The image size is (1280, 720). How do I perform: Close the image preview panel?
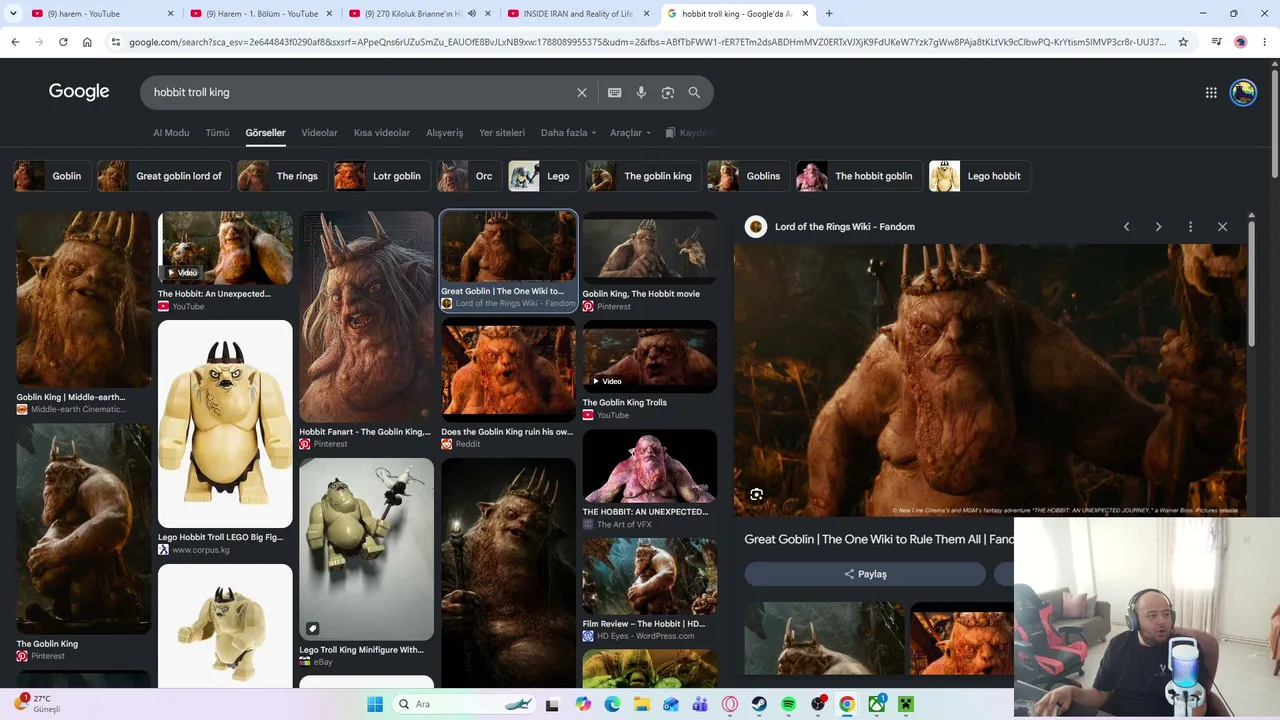1222,227
